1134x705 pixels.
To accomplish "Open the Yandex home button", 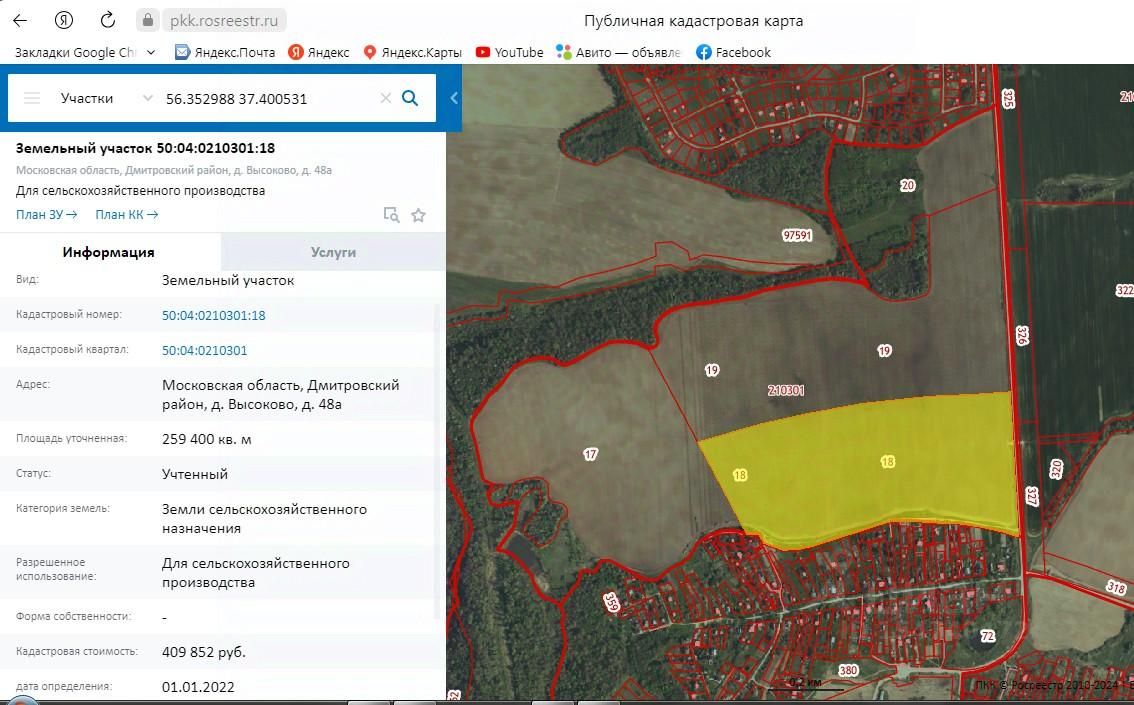I will (64, 20).
